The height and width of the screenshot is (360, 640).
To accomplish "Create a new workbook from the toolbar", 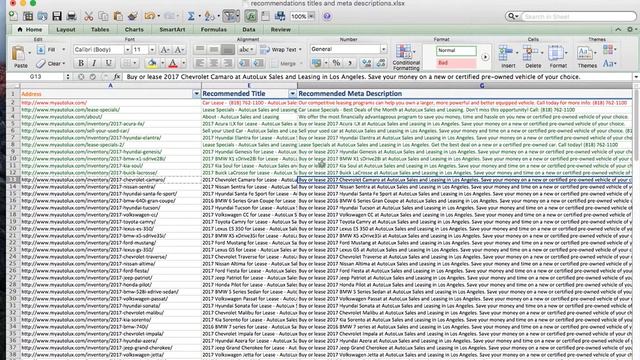I will (x=13, y=16).
